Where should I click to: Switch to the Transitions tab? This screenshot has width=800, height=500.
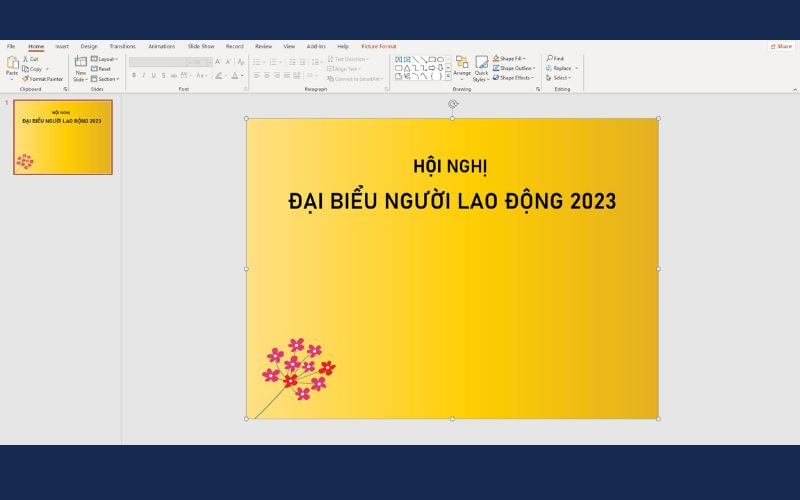click(122, 46)
